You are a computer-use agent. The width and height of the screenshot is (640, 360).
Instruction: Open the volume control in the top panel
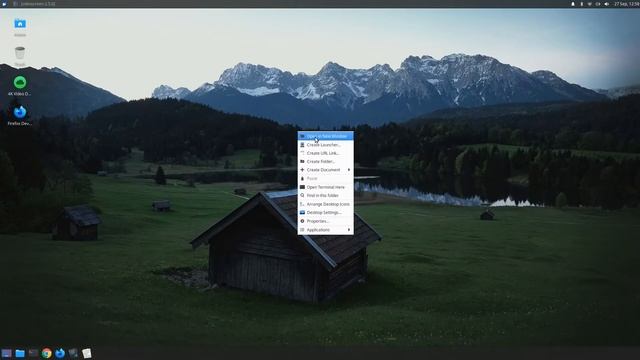(x=607, y=4)
